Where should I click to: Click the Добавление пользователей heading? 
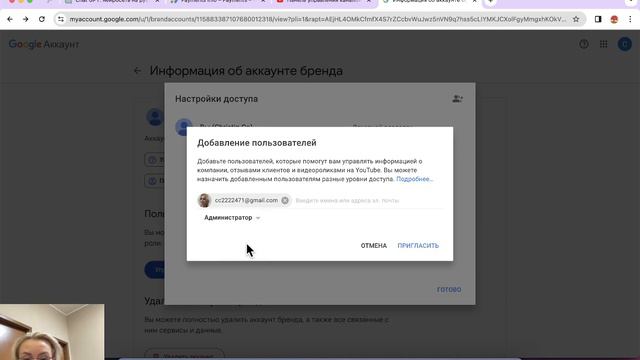257,143
